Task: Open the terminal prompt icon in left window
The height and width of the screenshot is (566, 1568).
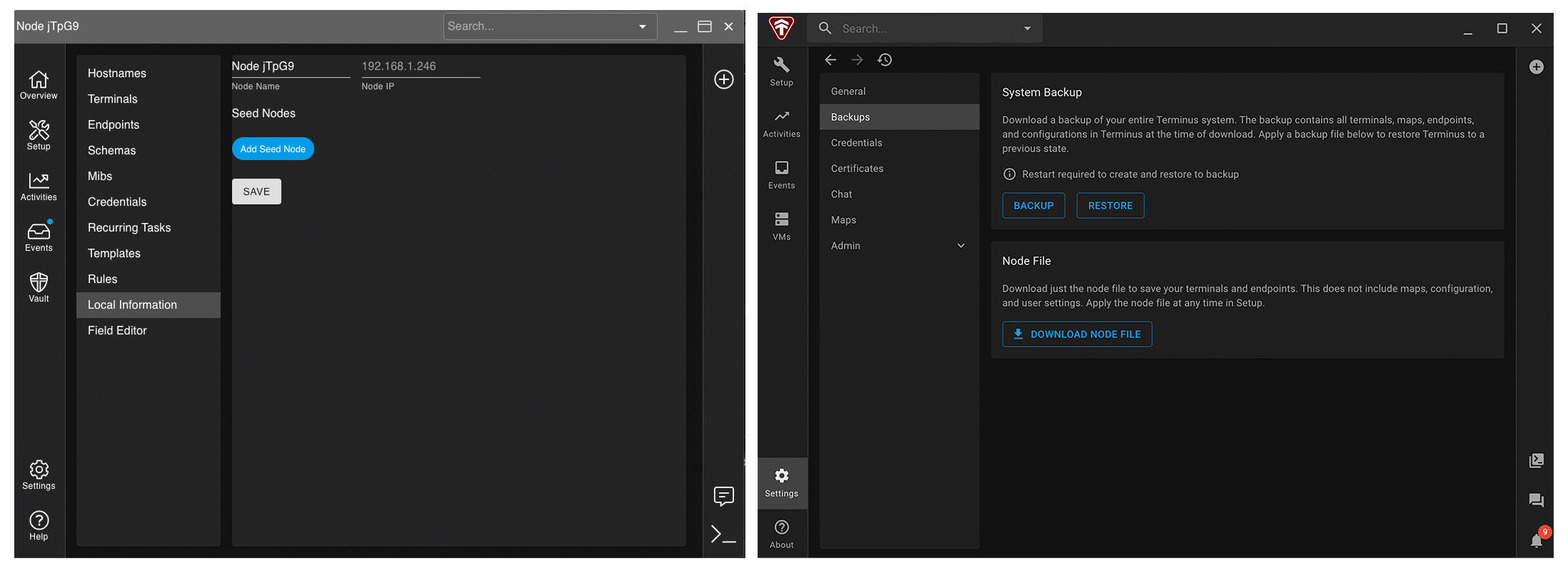Action: (x=723, y=534)
